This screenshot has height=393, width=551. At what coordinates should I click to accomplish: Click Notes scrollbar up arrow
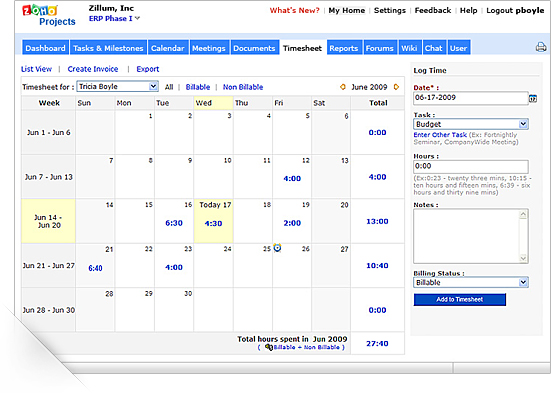coord(523,214)
